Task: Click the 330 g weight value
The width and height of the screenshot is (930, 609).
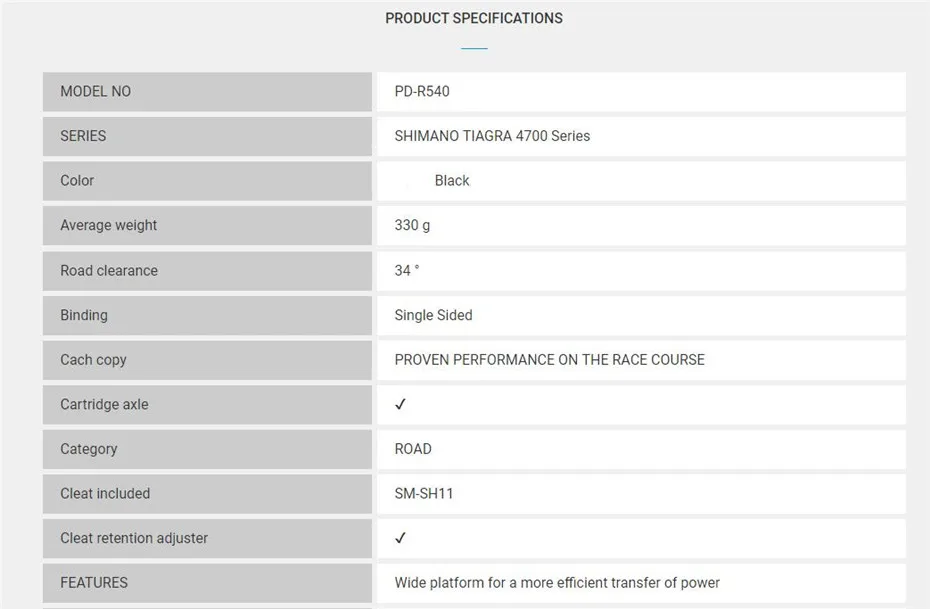Action: [412, 225]
